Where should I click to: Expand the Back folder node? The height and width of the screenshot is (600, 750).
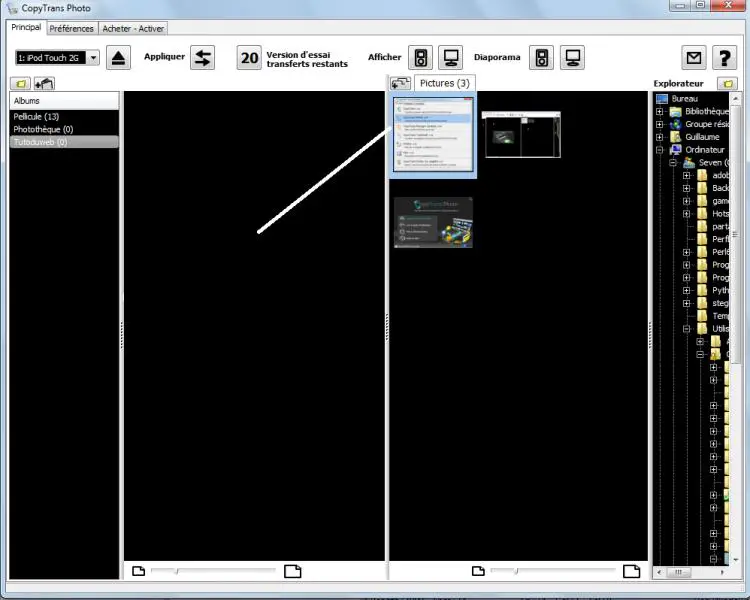point(686,188)
